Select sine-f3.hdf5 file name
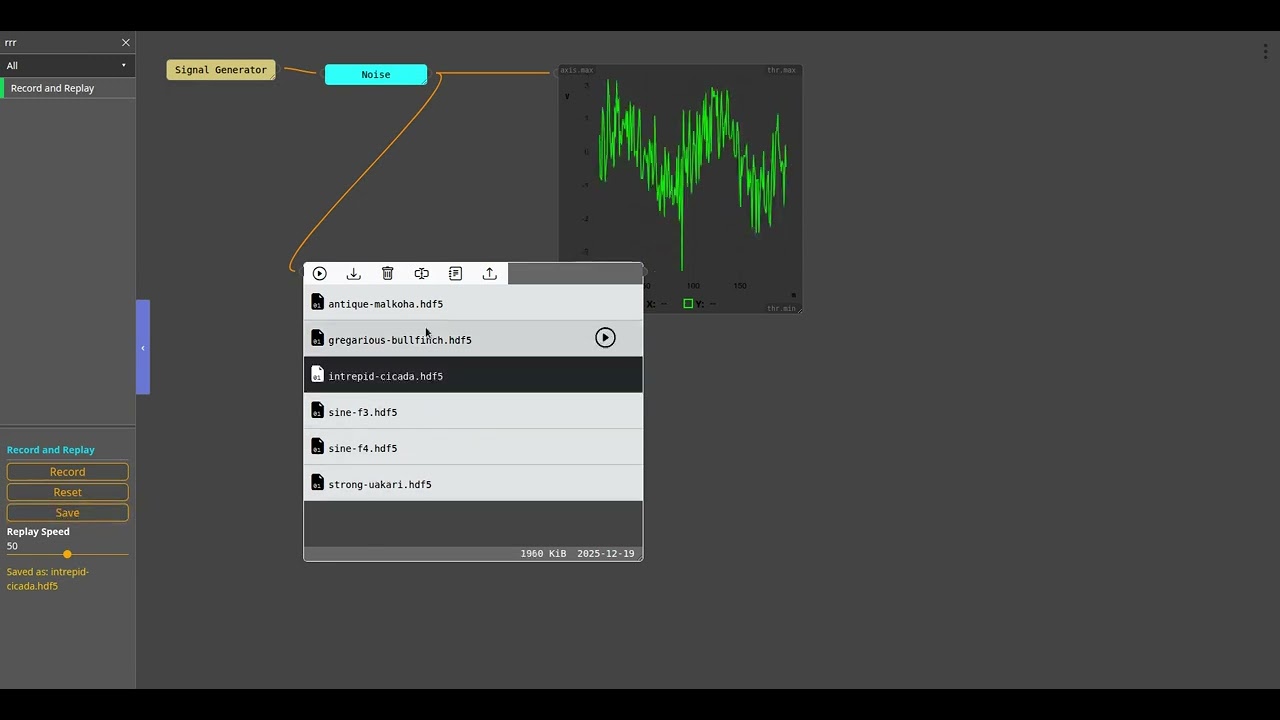 click(363, 412)
